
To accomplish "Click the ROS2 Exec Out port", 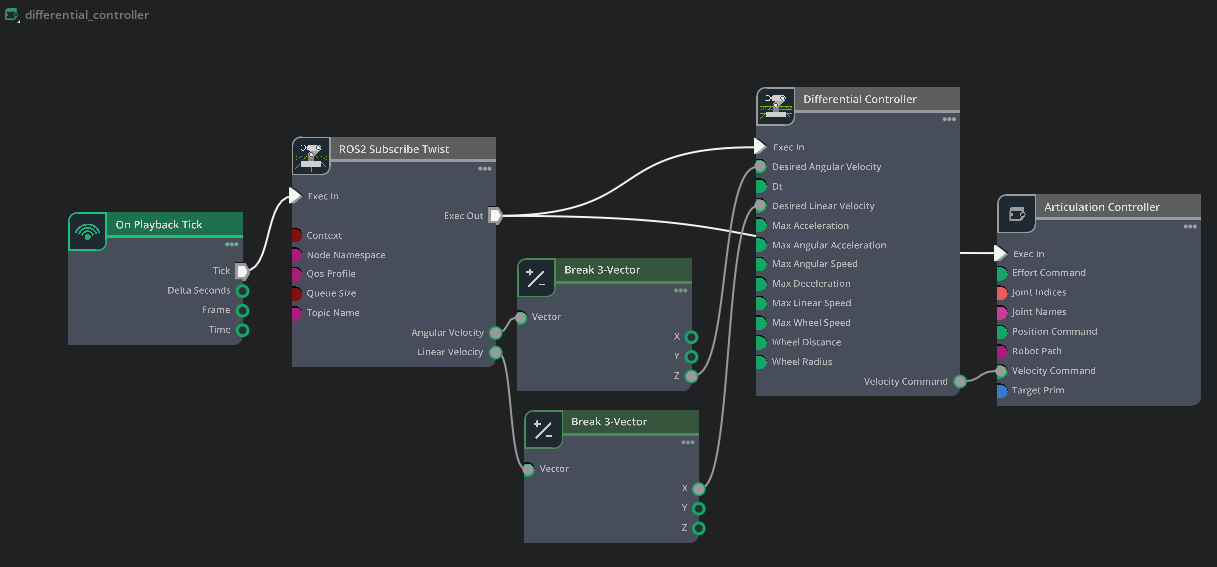I will tap(495, 215).
